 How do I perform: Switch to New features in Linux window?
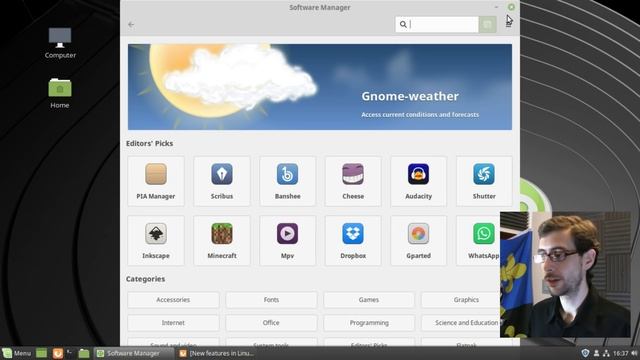tap(217, 353)
